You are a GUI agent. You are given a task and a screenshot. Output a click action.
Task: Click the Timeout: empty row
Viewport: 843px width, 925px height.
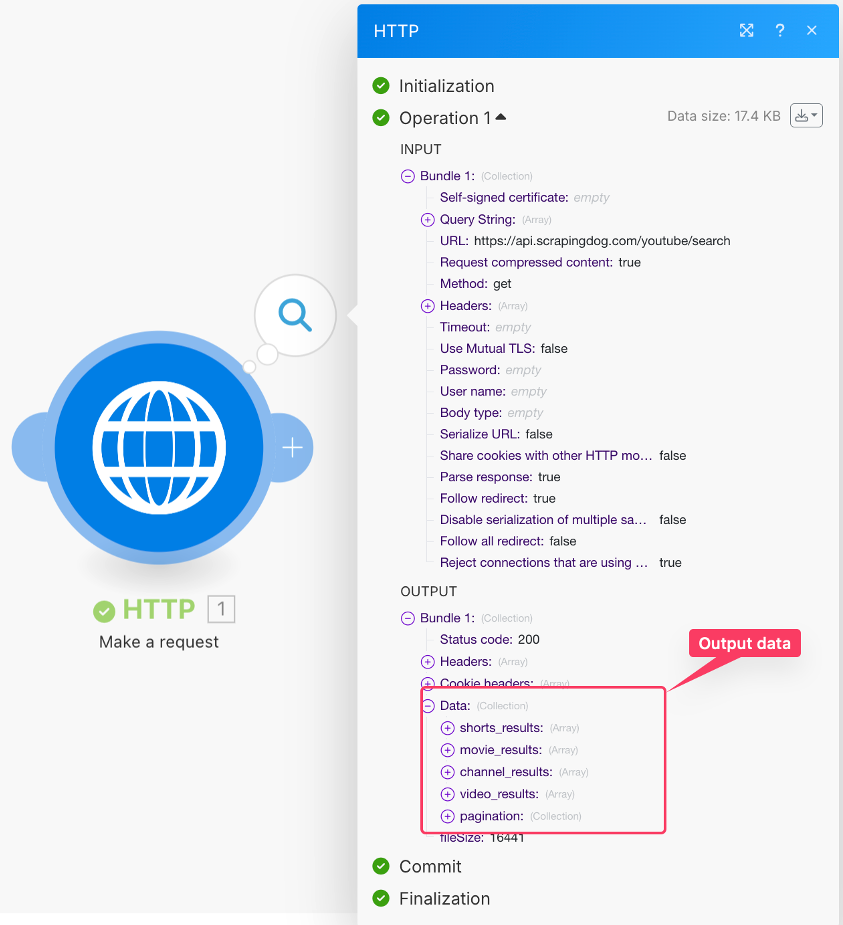coord(486,327)
